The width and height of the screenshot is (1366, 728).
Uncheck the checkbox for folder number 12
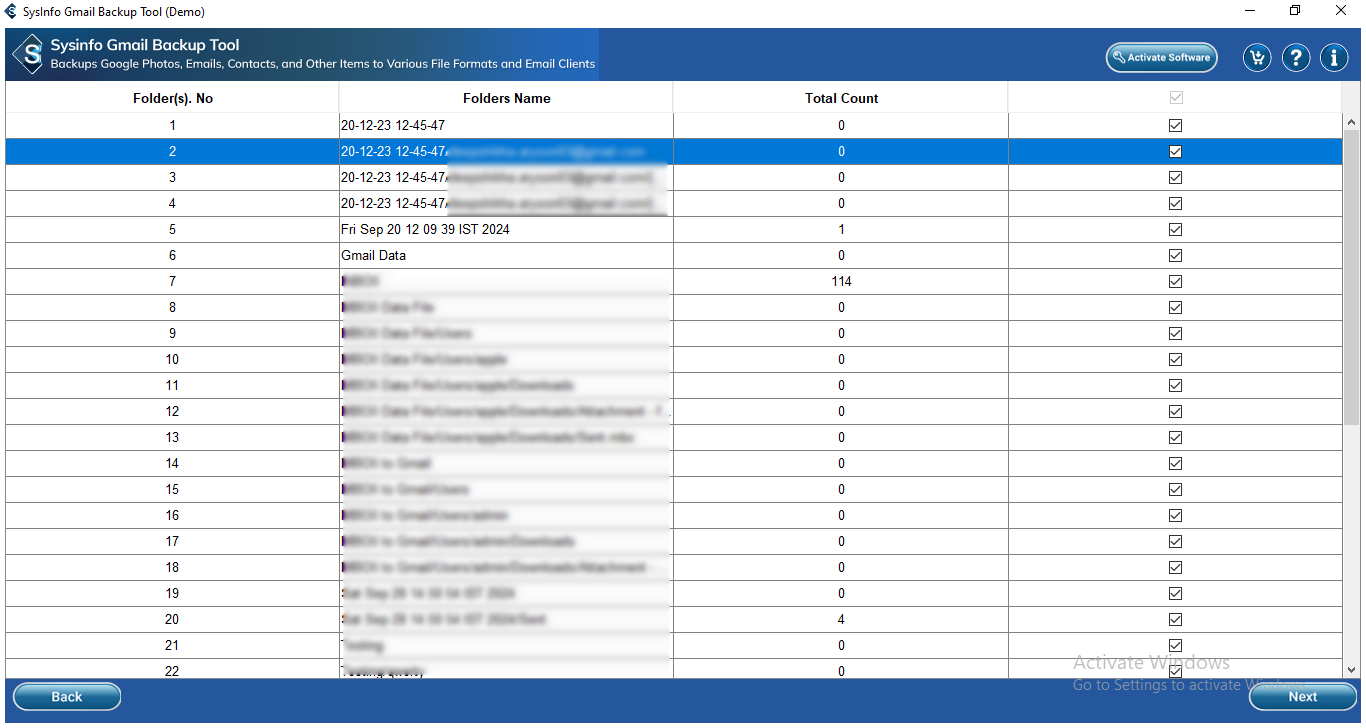(1175, 411)
